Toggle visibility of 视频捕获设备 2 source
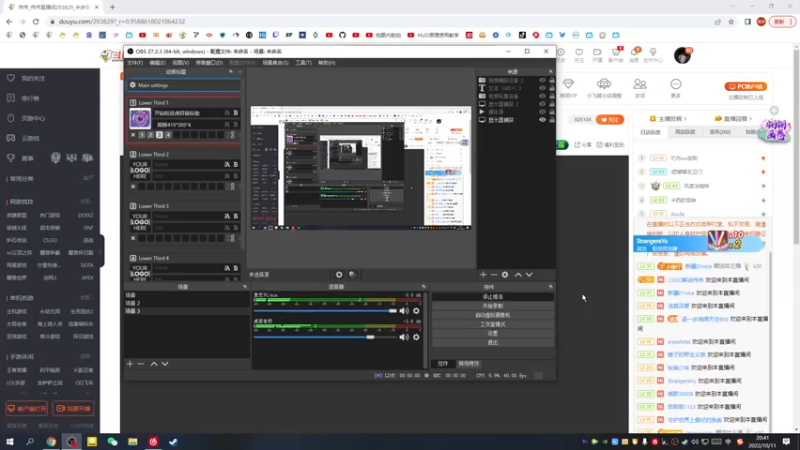The width and height of the screenshot is (800, 450). click(x=542, y=81)
